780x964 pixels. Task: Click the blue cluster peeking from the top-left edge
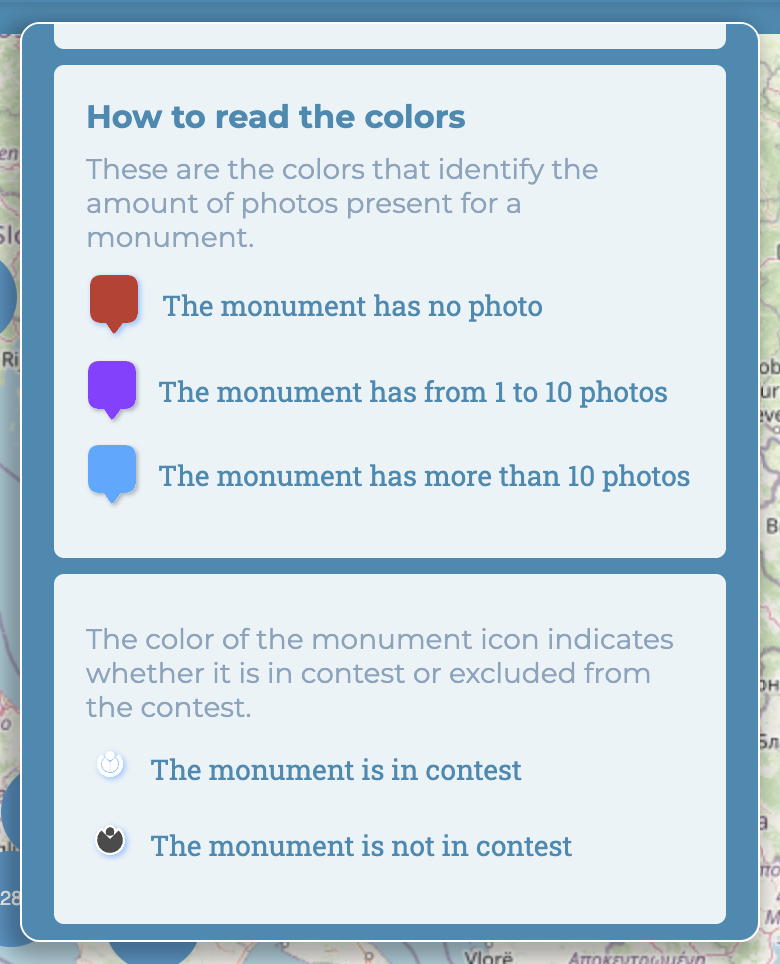click(x=5, y=295)
